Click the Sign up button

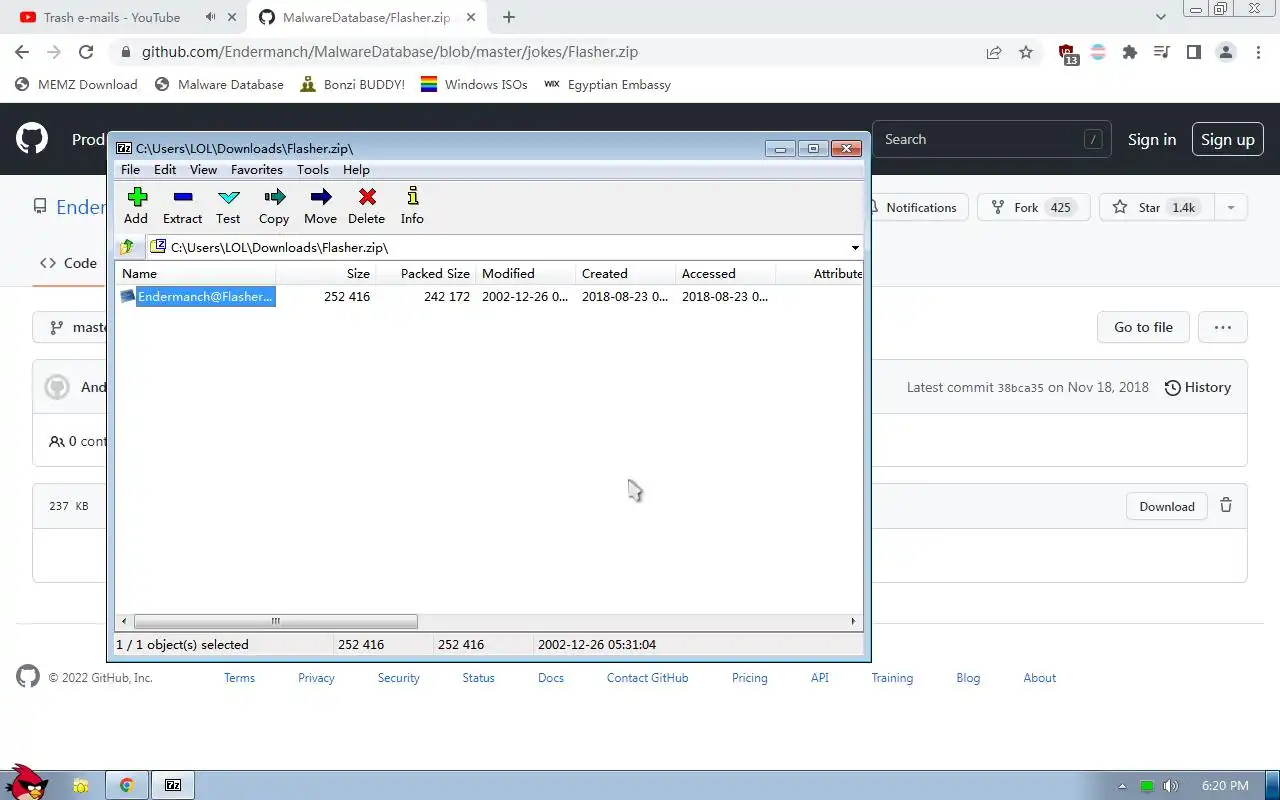tap(1228, 139)
